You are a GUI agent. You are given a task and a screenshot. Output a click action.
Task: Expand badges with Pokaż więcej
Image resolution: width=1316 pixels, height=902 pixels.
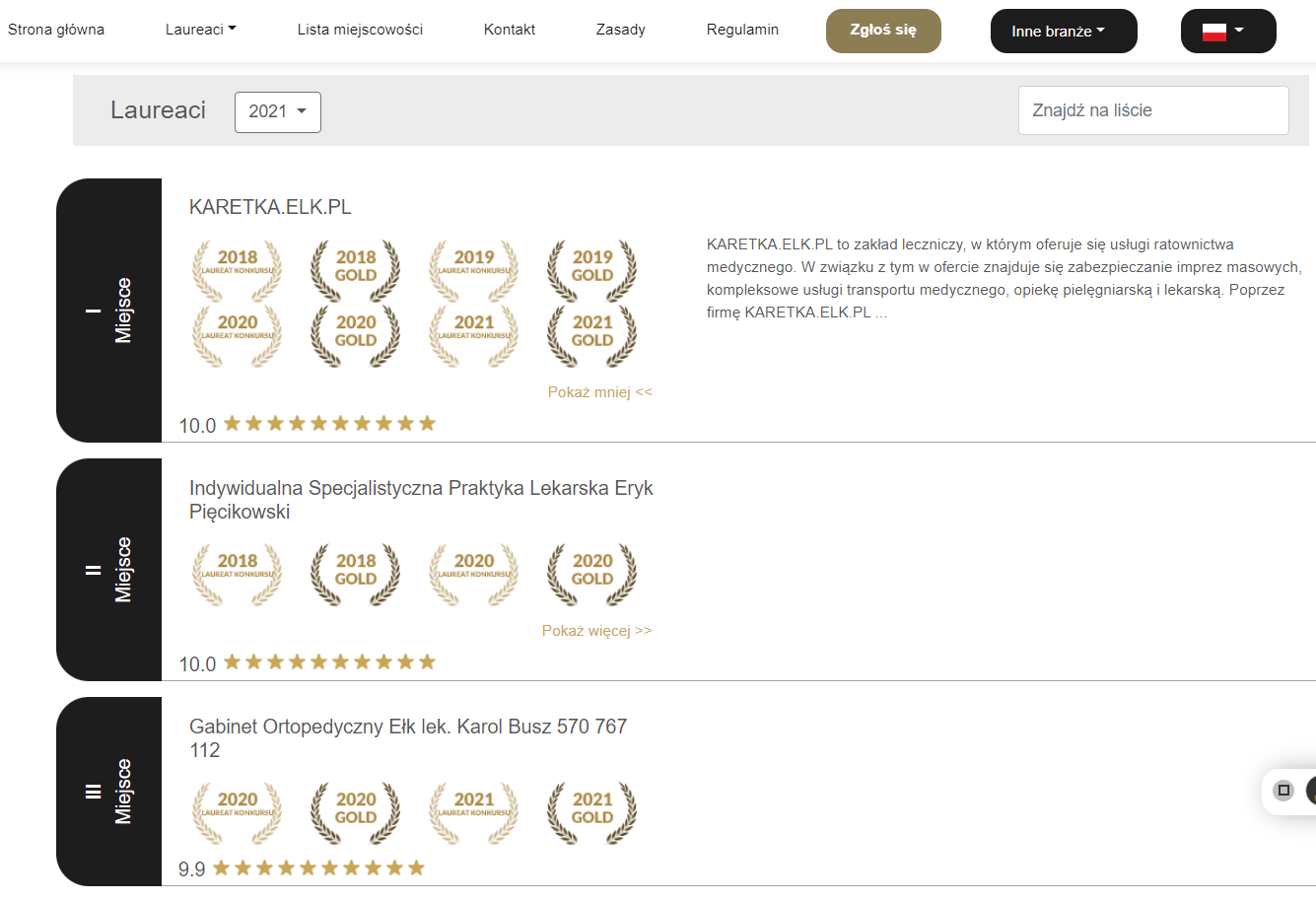(x=597, y=630)
